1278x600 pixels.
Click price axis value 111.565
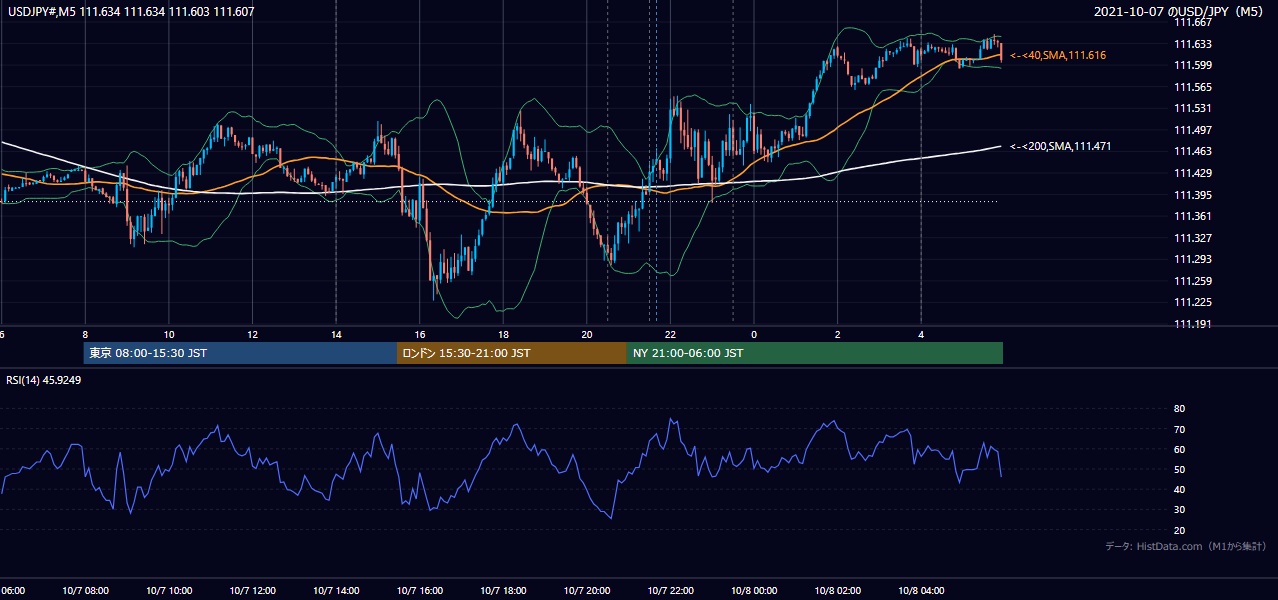[1193, 87]
